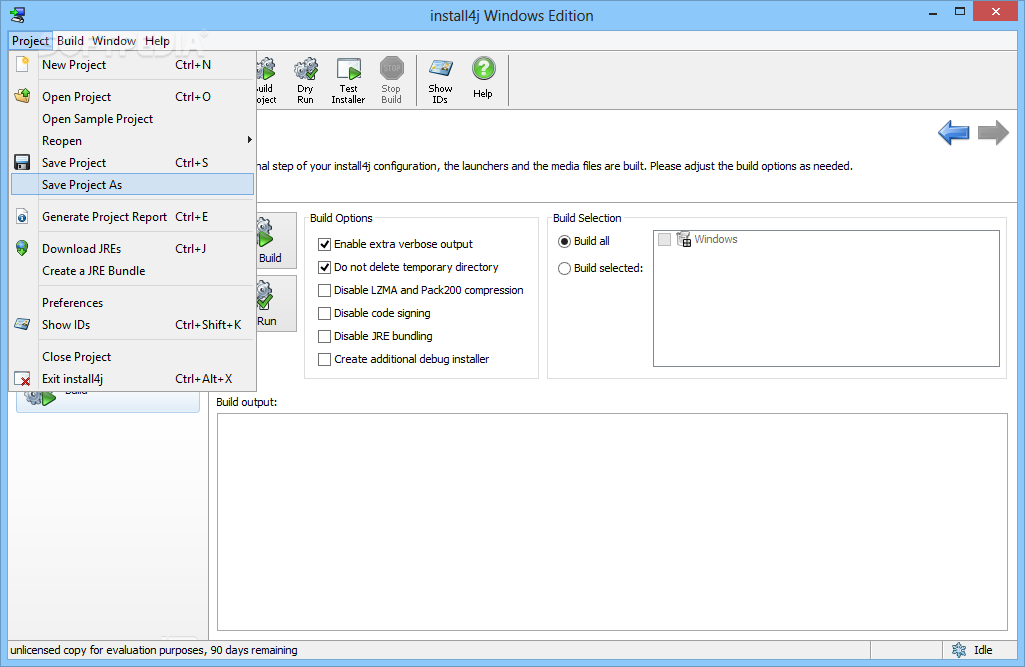
Task: Choose Open Project menu entry
Action: pos(133,97)
